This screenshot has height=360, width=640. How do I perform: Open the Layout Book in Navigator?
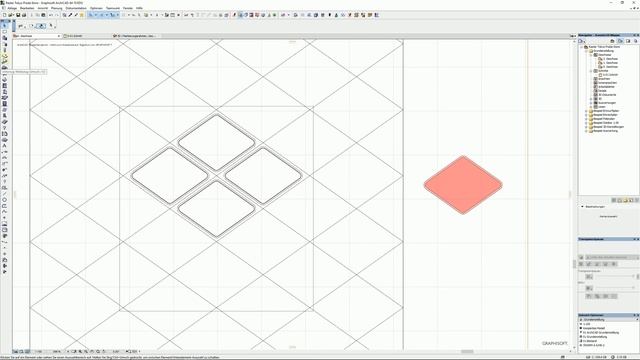[628, 41]
